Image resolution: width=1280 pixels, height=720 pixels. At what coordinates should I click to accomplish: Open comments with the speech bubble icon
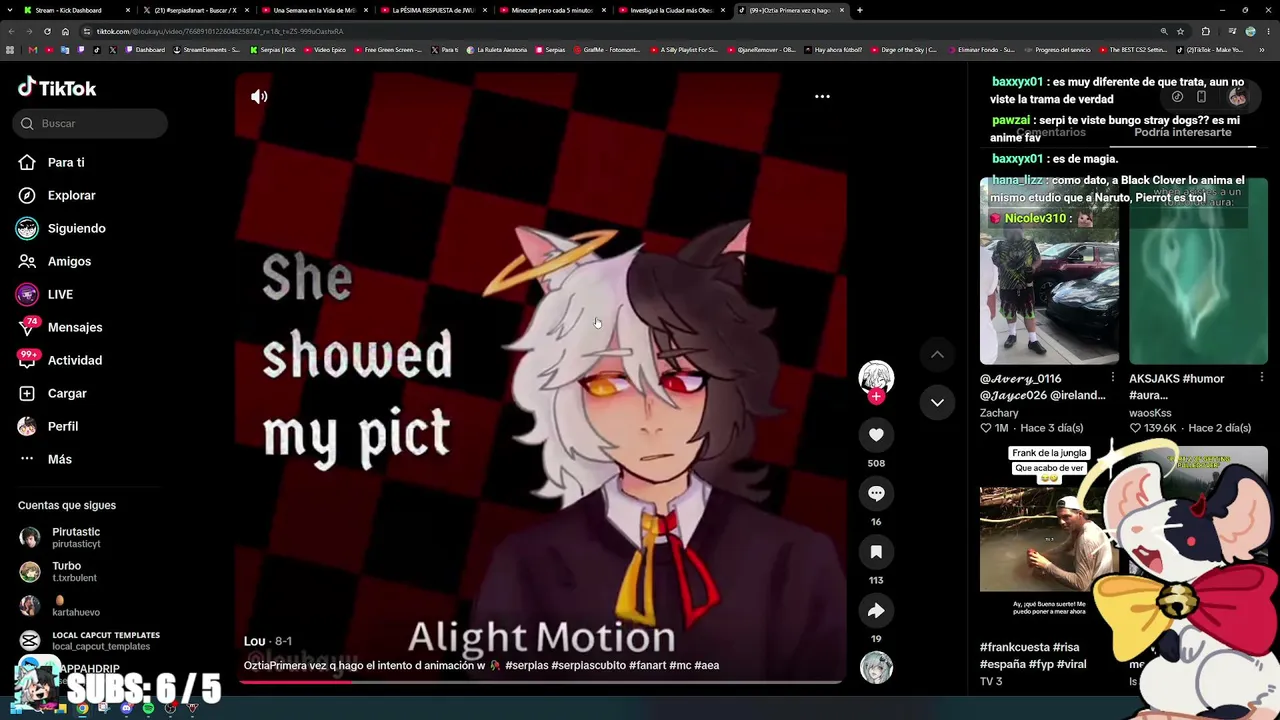[x=876, y=493]
